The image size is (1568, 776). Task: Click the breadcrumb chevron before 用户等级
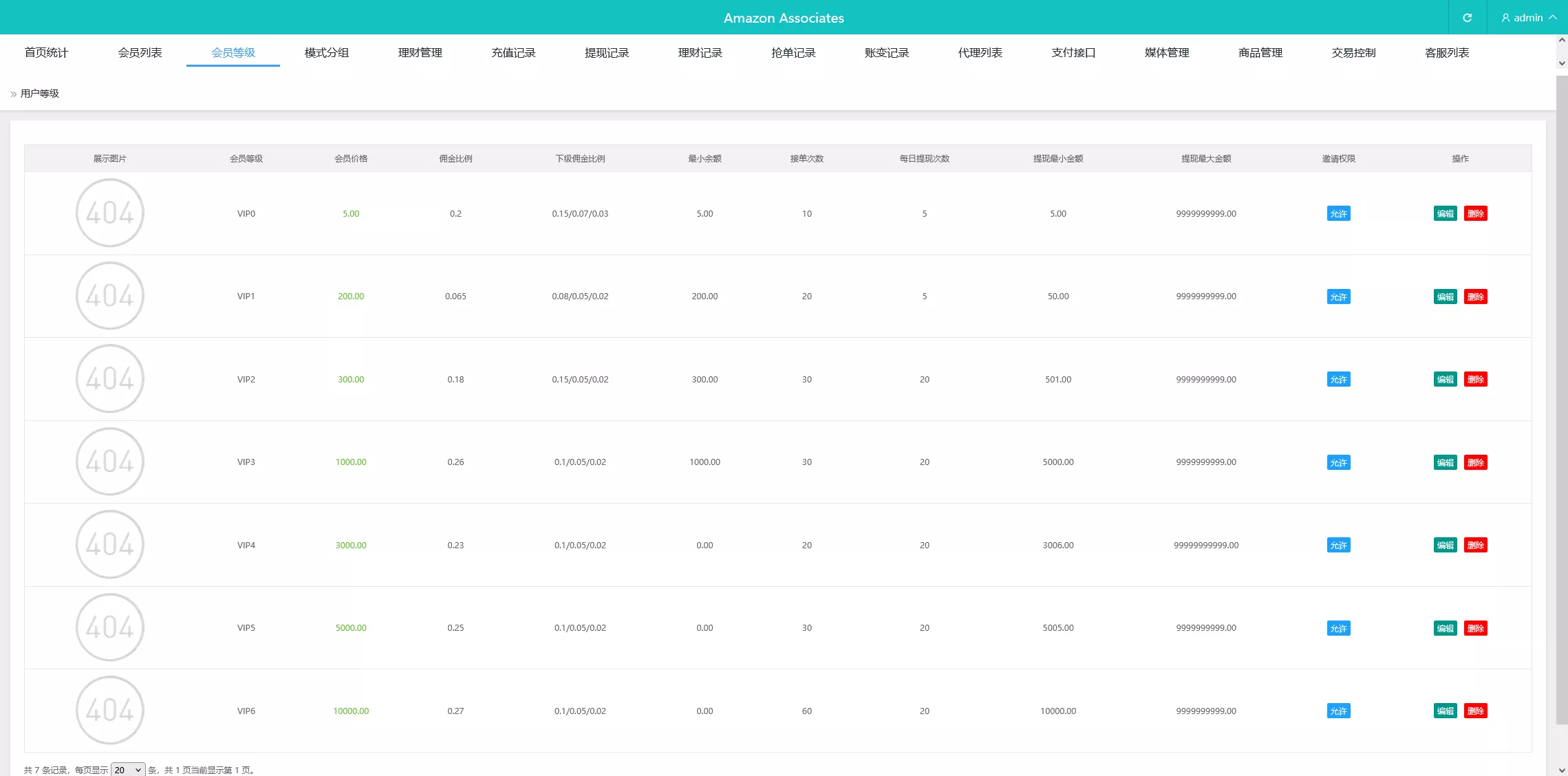[13, 94]
